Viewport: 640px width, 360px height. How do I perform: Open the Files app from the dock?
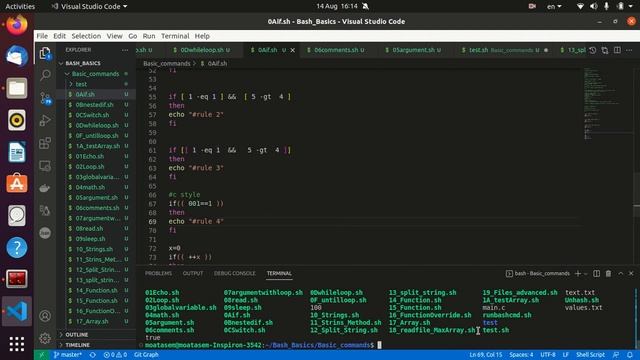(17, 88)
